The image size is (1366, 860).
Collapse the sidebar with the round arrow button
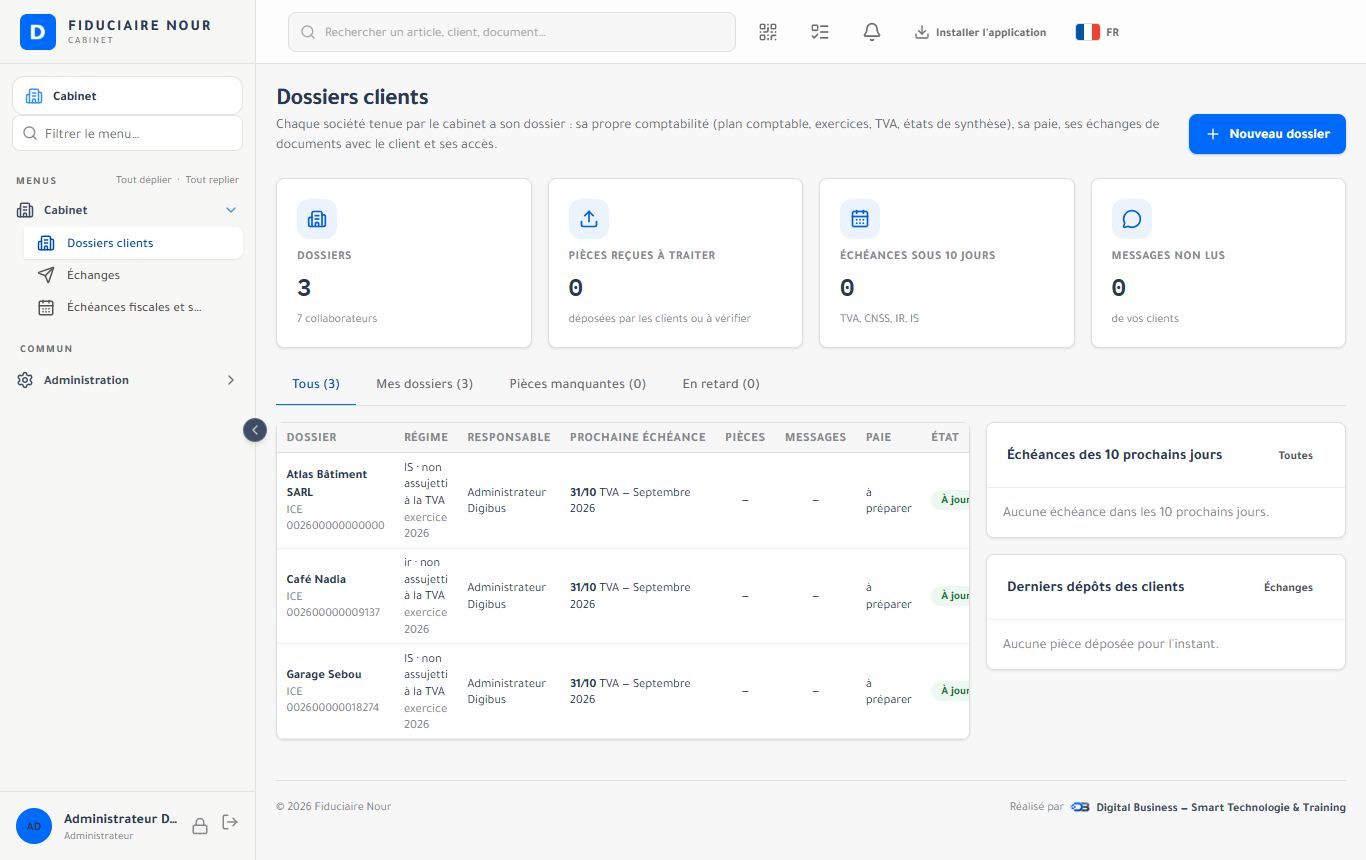pos(255,430)
